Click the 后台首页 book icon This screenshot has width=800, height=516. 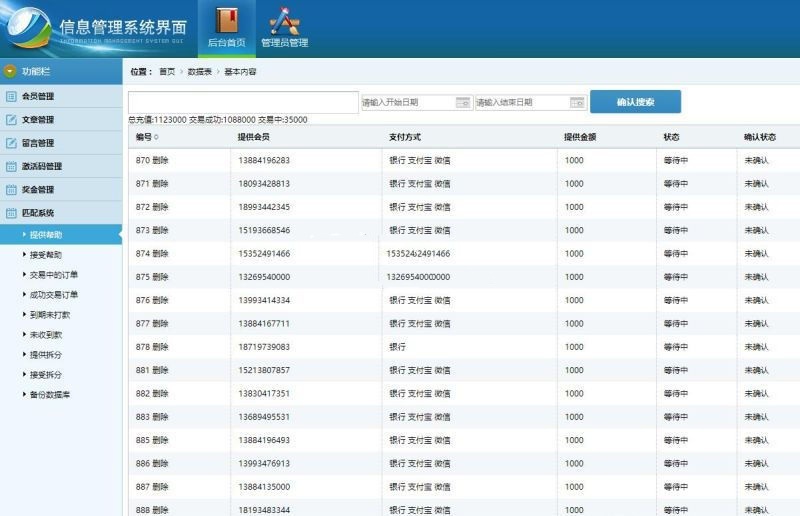point(226,20)
